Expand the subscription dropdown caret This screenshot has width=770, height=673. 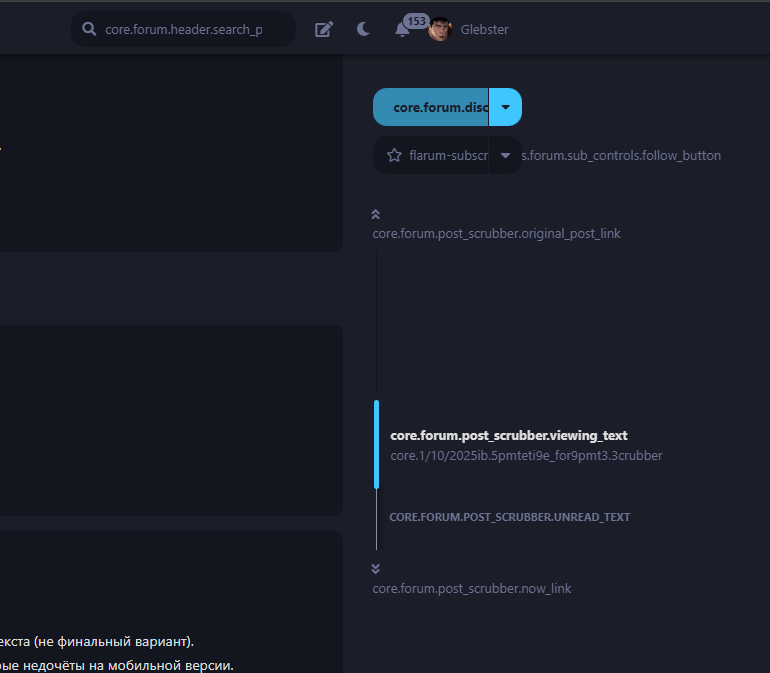505,155
